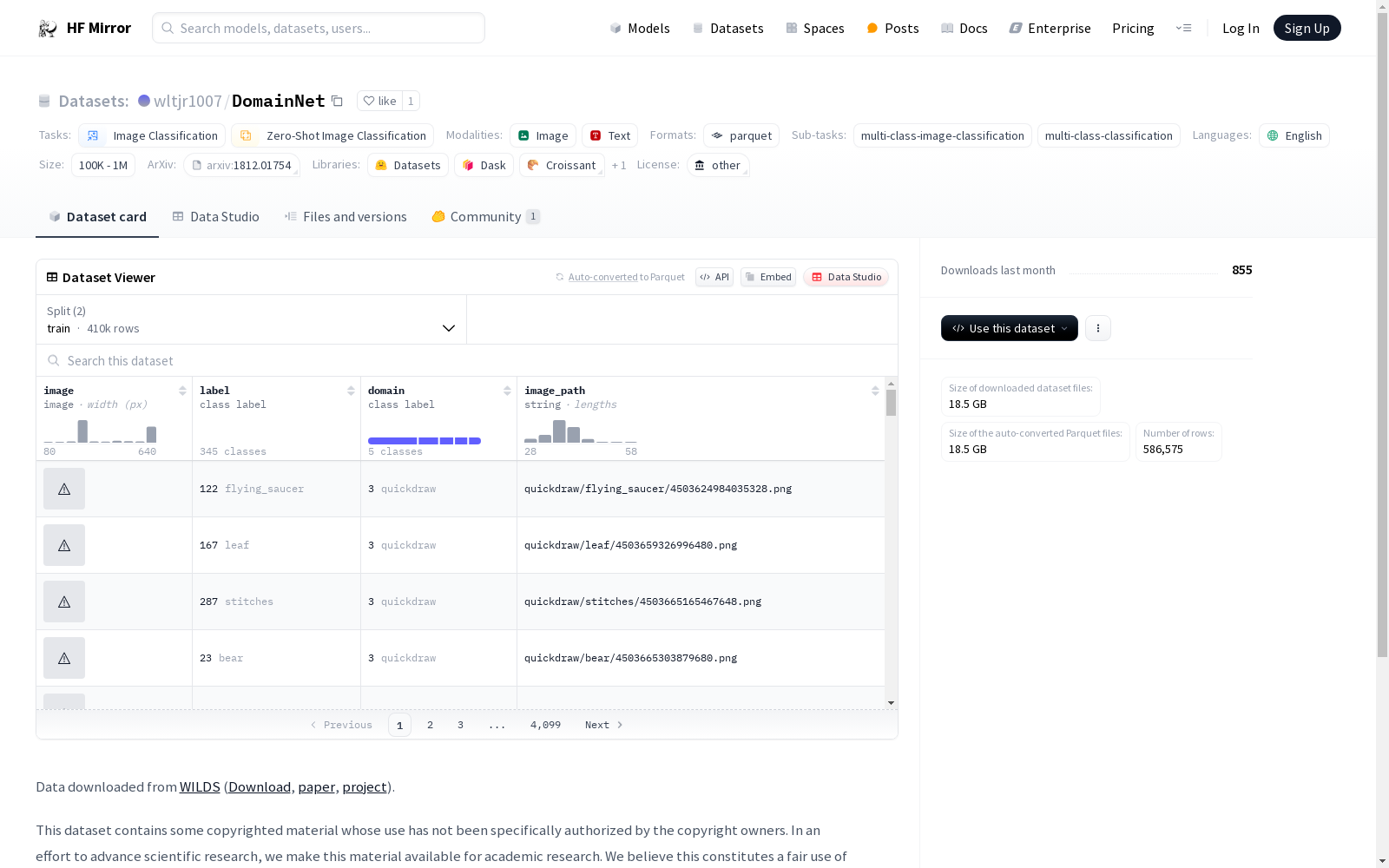Image resolution: width=1389 pixels, height=868 pixels.
Task: Focus the Search this dataset field
Action: (467, 360)
